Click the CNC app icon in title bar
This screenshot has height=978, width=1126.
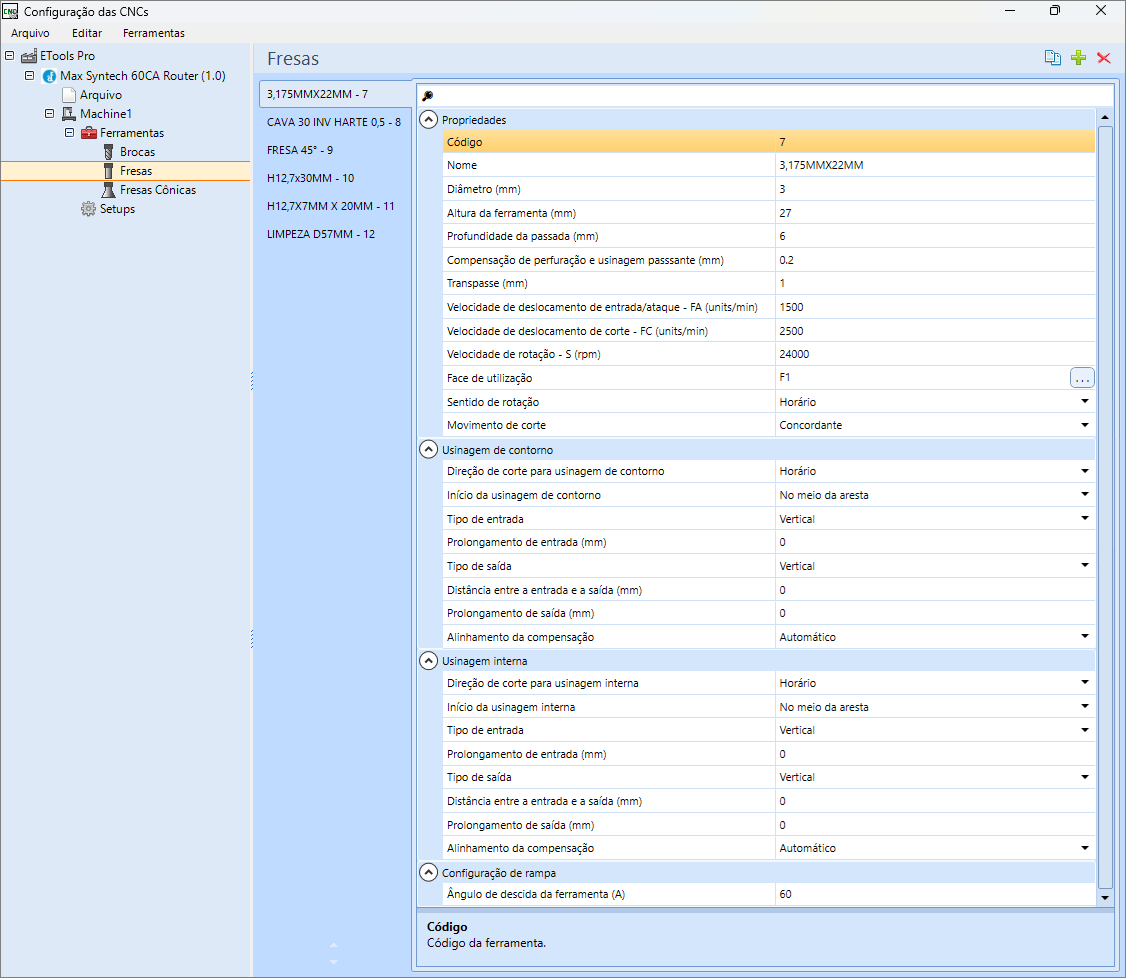pyautogui.click(x=10, y=11)
